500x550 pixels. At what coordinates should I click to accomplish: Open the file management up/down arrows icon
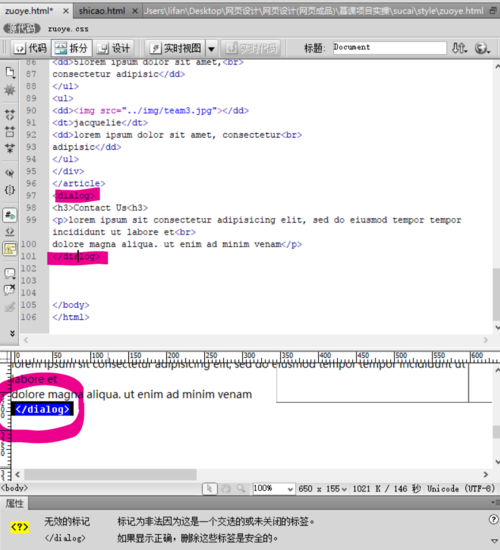pyautogui.click(x=459, y=48)
